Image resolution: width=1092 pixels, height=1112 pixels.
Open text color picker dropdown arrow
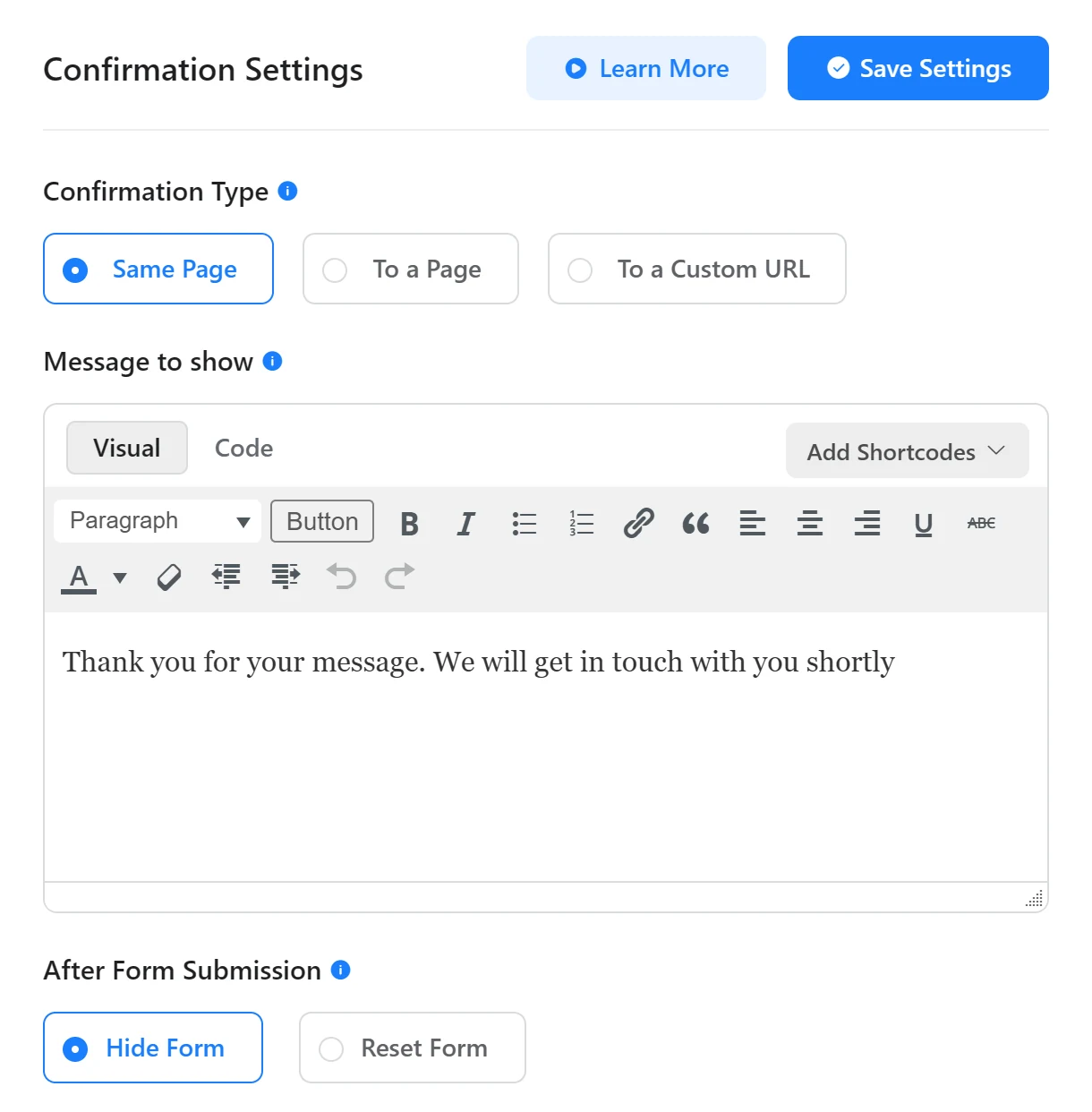coord(120,577)
